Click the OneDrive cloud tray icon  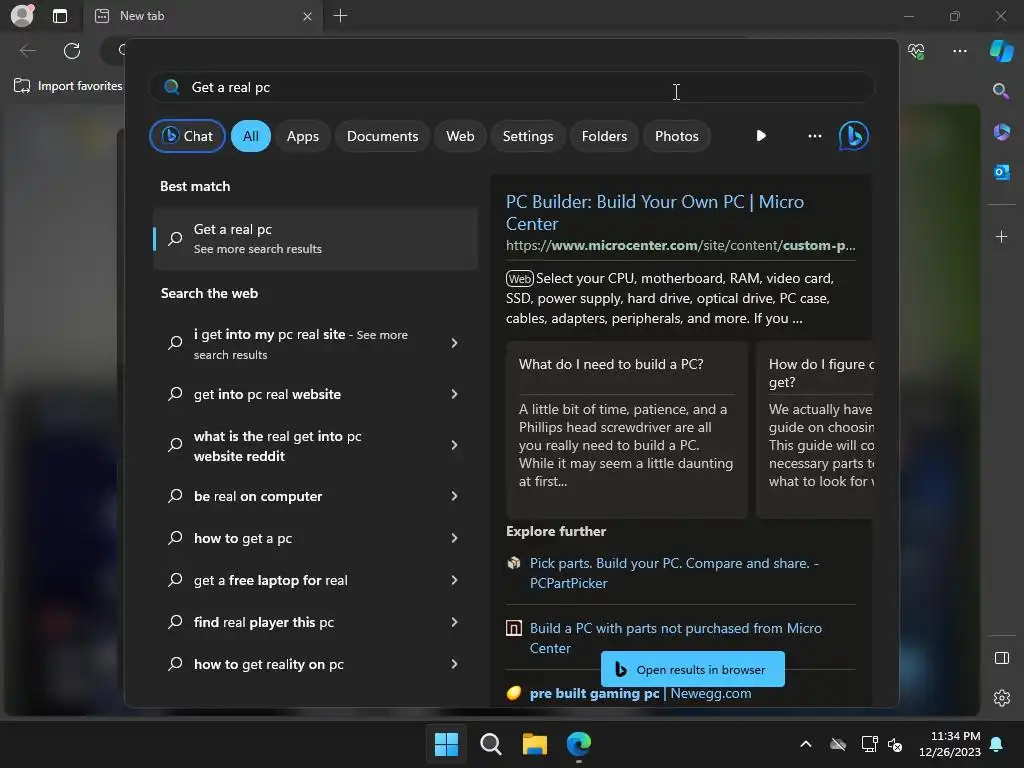(x=838, y=744)
